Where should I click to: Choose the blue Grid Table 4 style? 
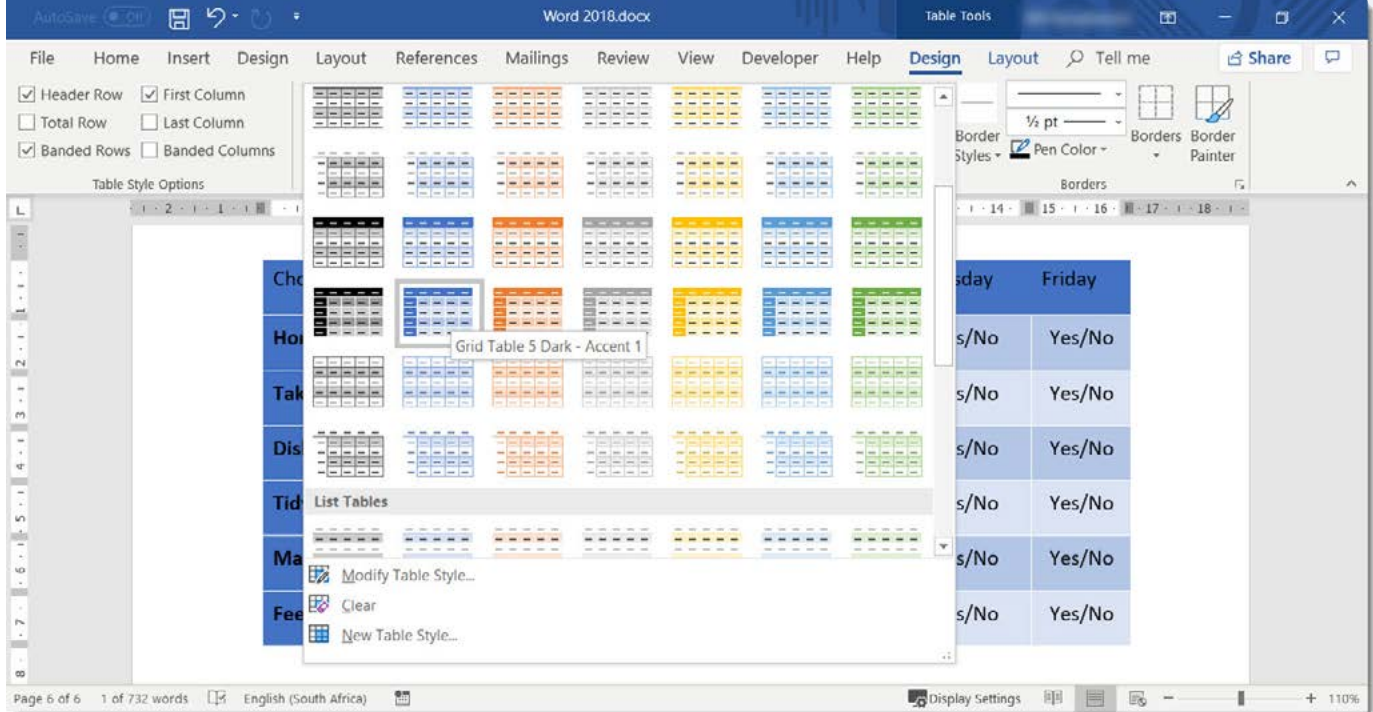(x=437, y=242)
